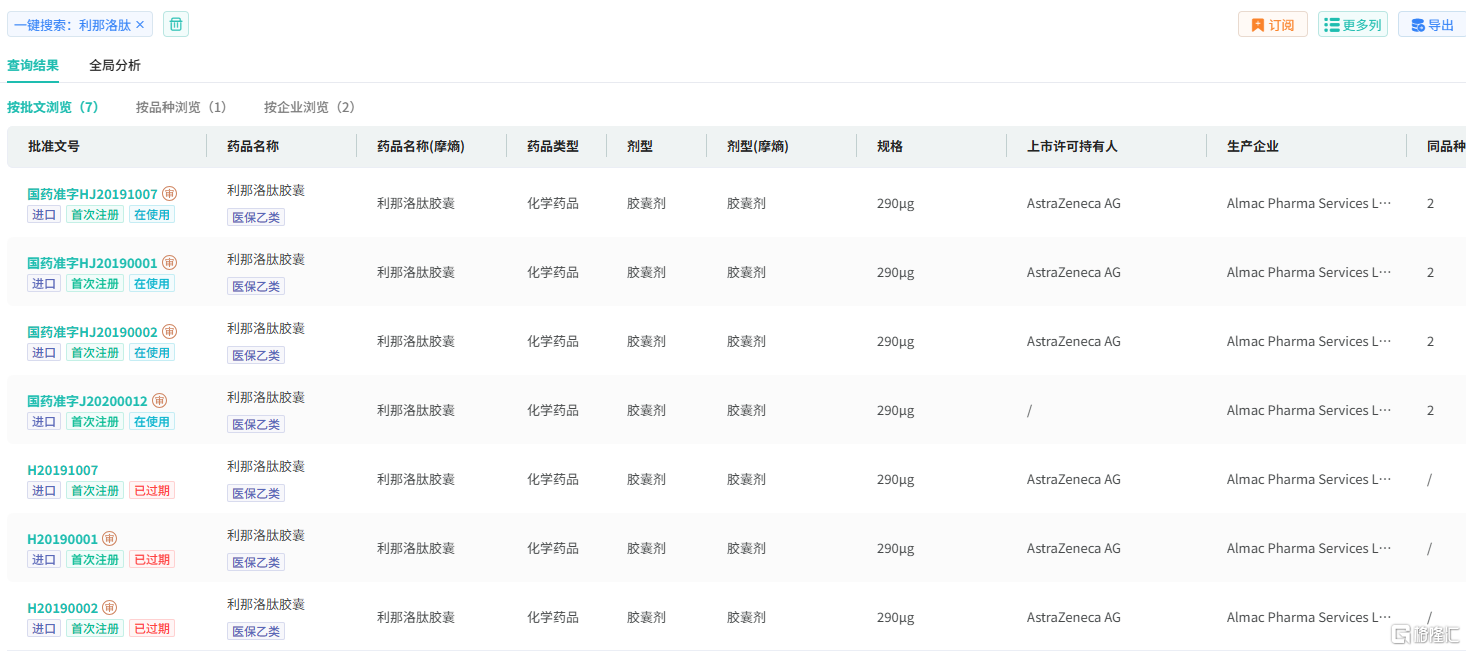This screenshot has height=651, width=1466.
Task: Switch to the 查询结果 tab
Action: (33, 65)
